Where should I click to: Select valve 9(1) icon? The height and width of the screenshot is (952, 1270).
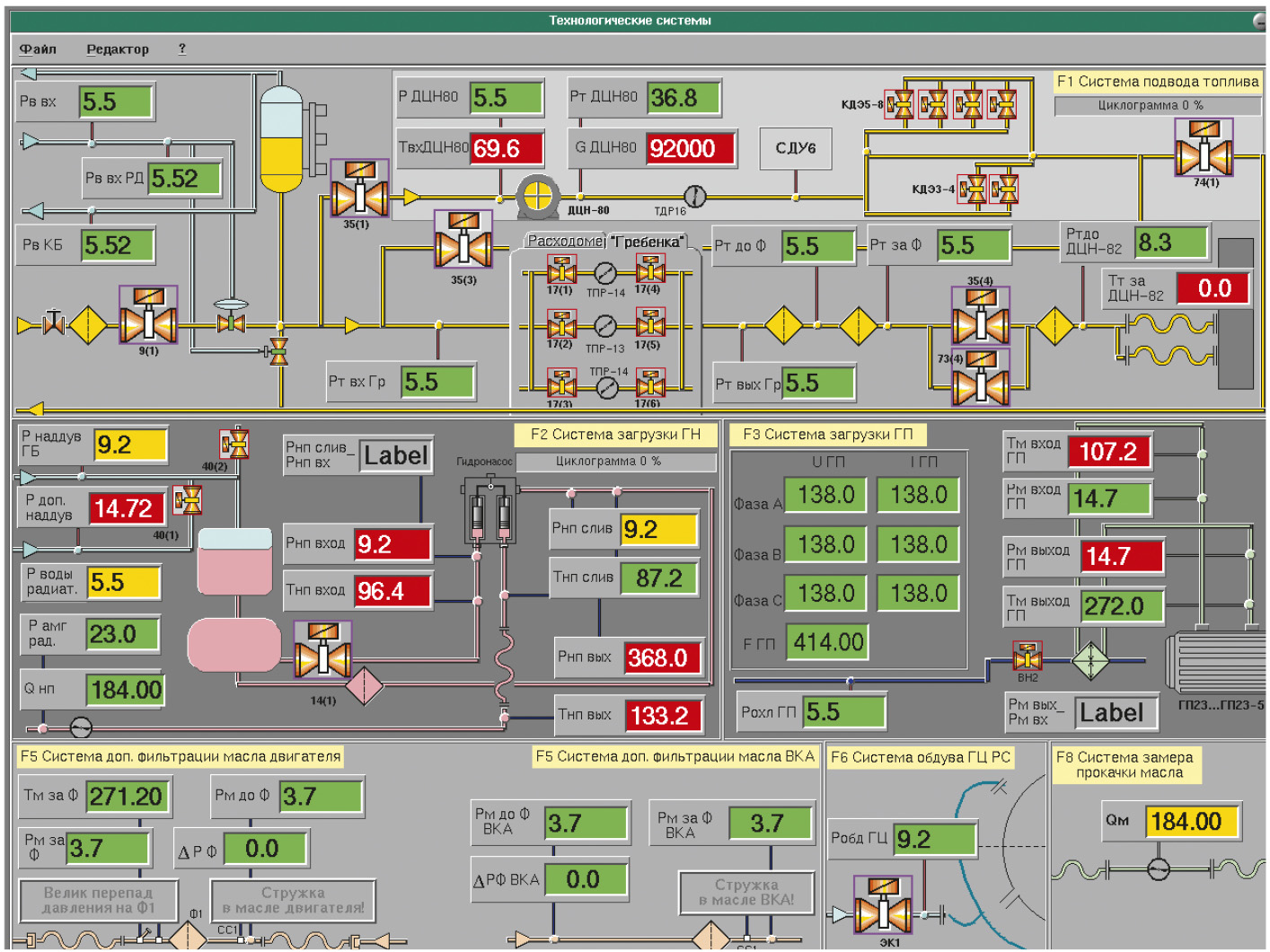tap(148, 314)
